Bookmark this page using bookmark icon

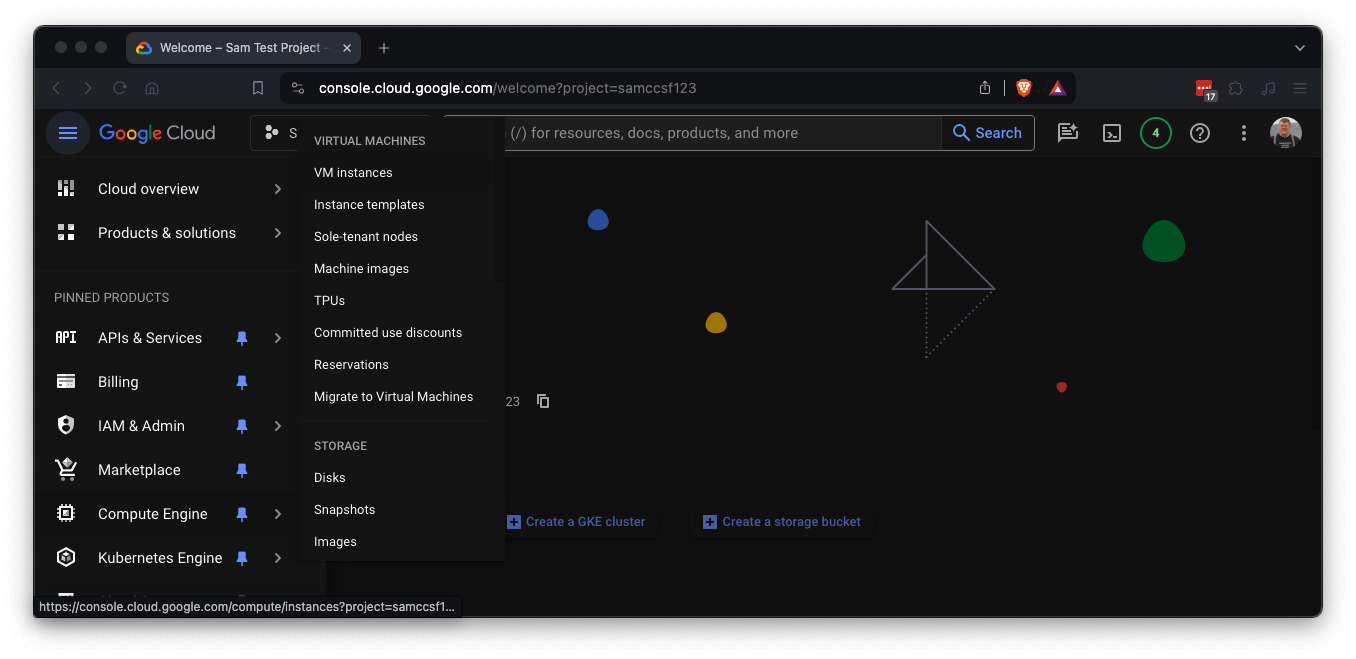click(258, 88)
